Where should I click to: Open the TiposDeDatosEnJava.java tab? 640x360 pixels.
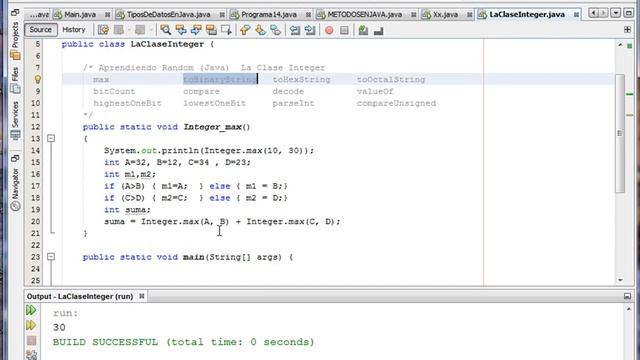pyautogui.click(x=169, y=14)
